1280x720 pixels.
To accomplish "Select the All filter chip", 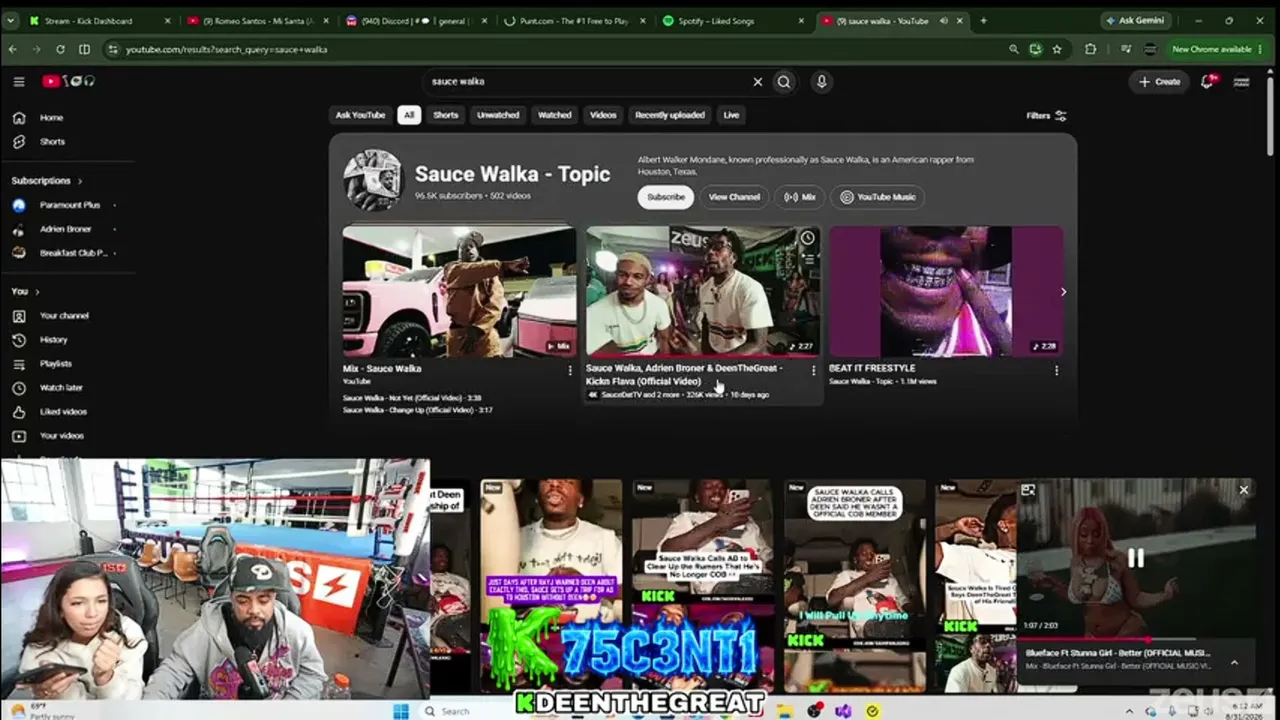I will (408, 115).
